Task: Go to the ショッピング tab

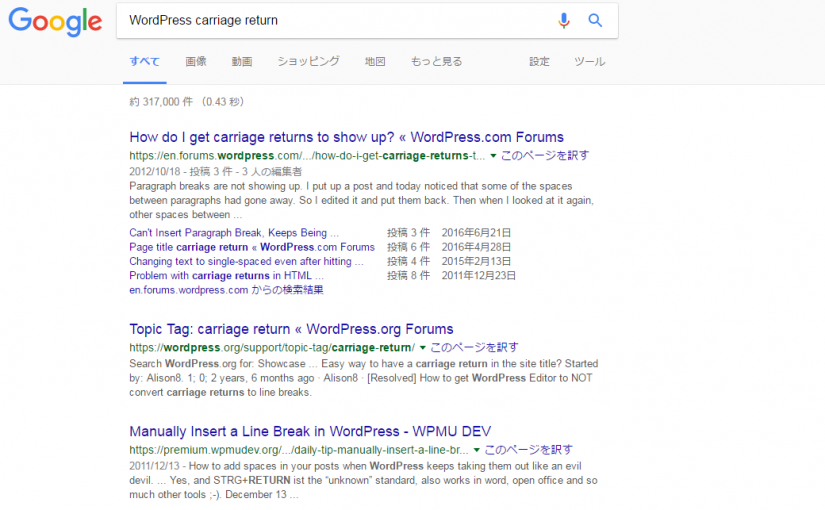Action: point(308,62)
